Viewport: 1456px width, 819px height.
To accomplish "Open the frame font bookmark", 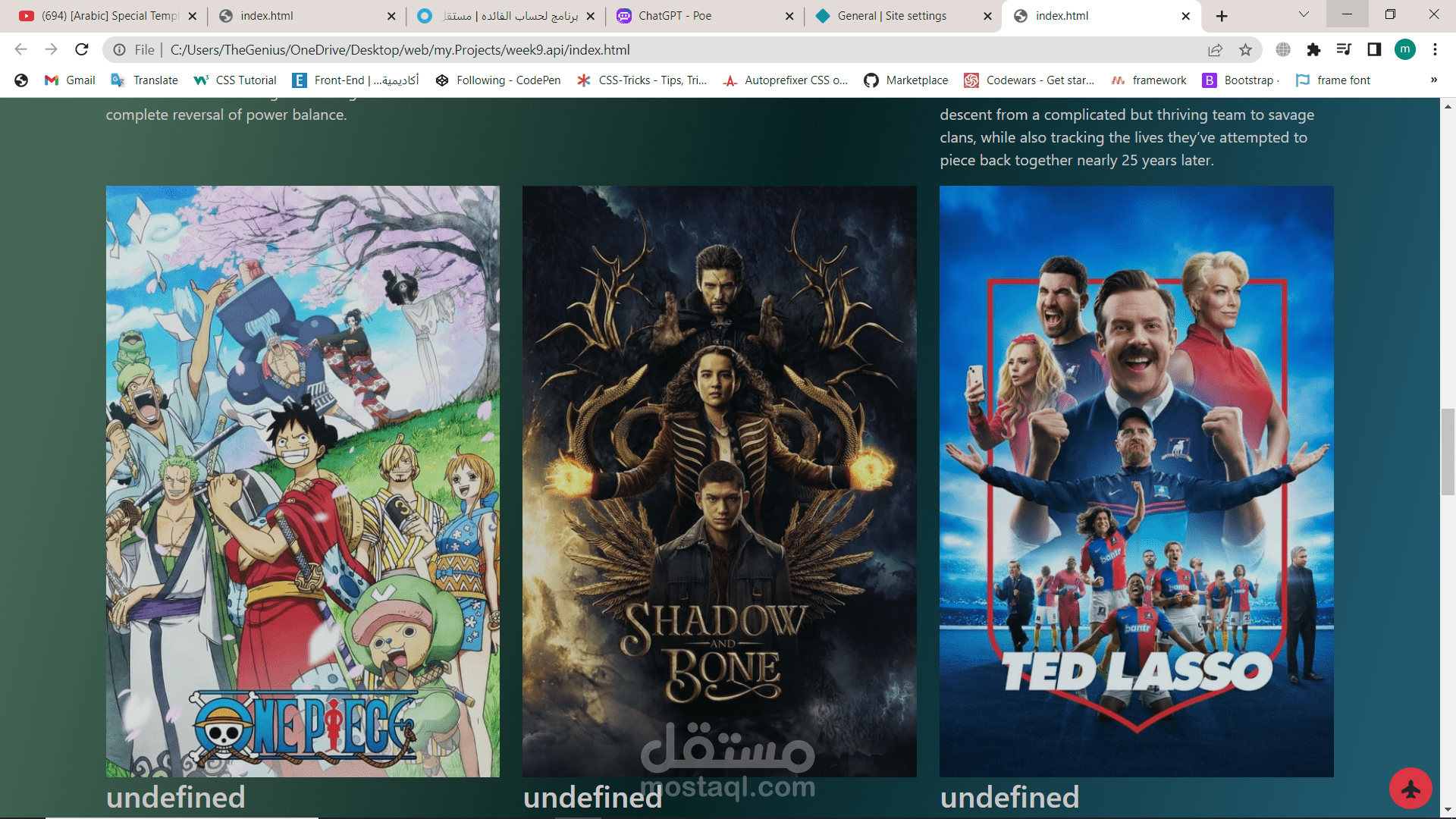I will point(1333,80).
